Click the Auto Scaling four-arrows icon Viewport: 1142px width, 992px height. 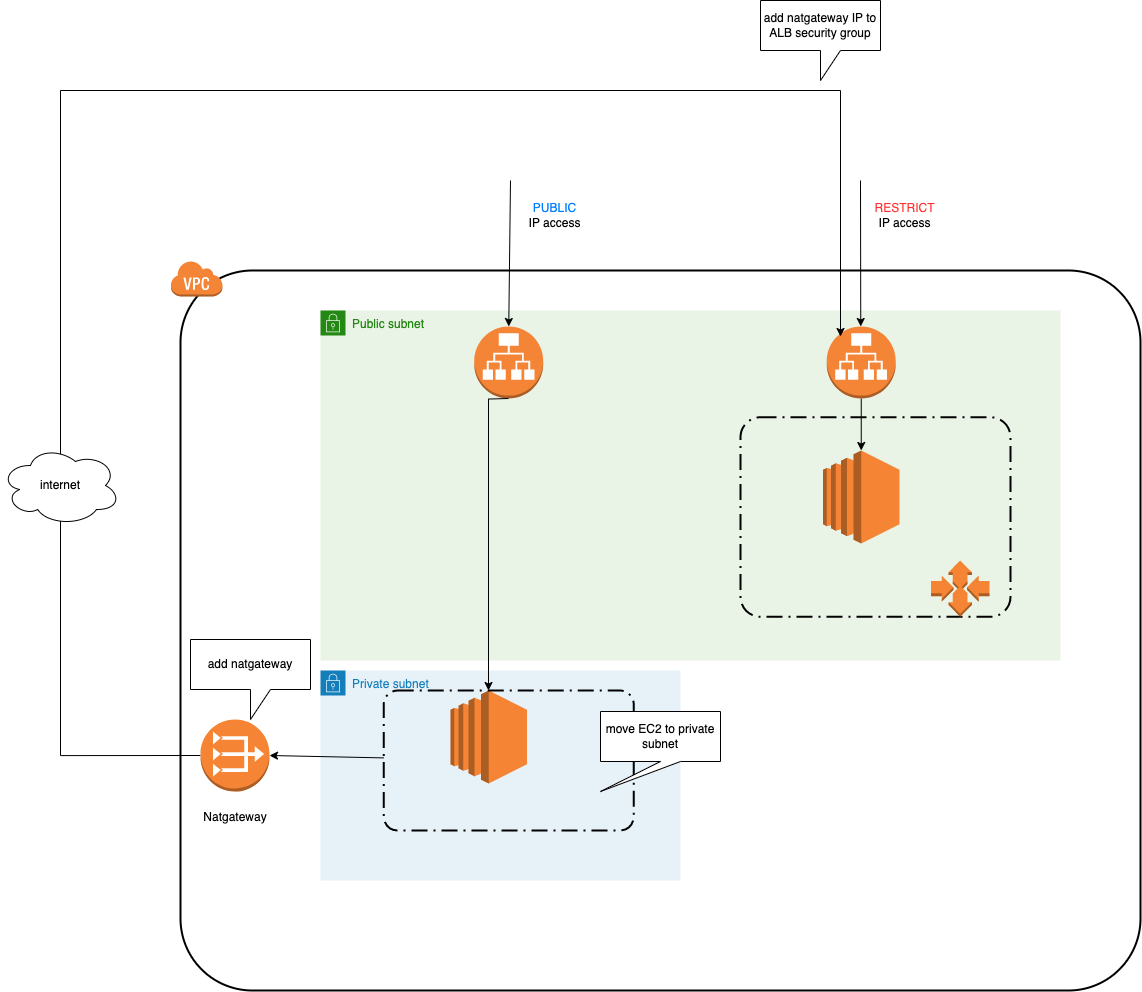[x=959, y=588]
